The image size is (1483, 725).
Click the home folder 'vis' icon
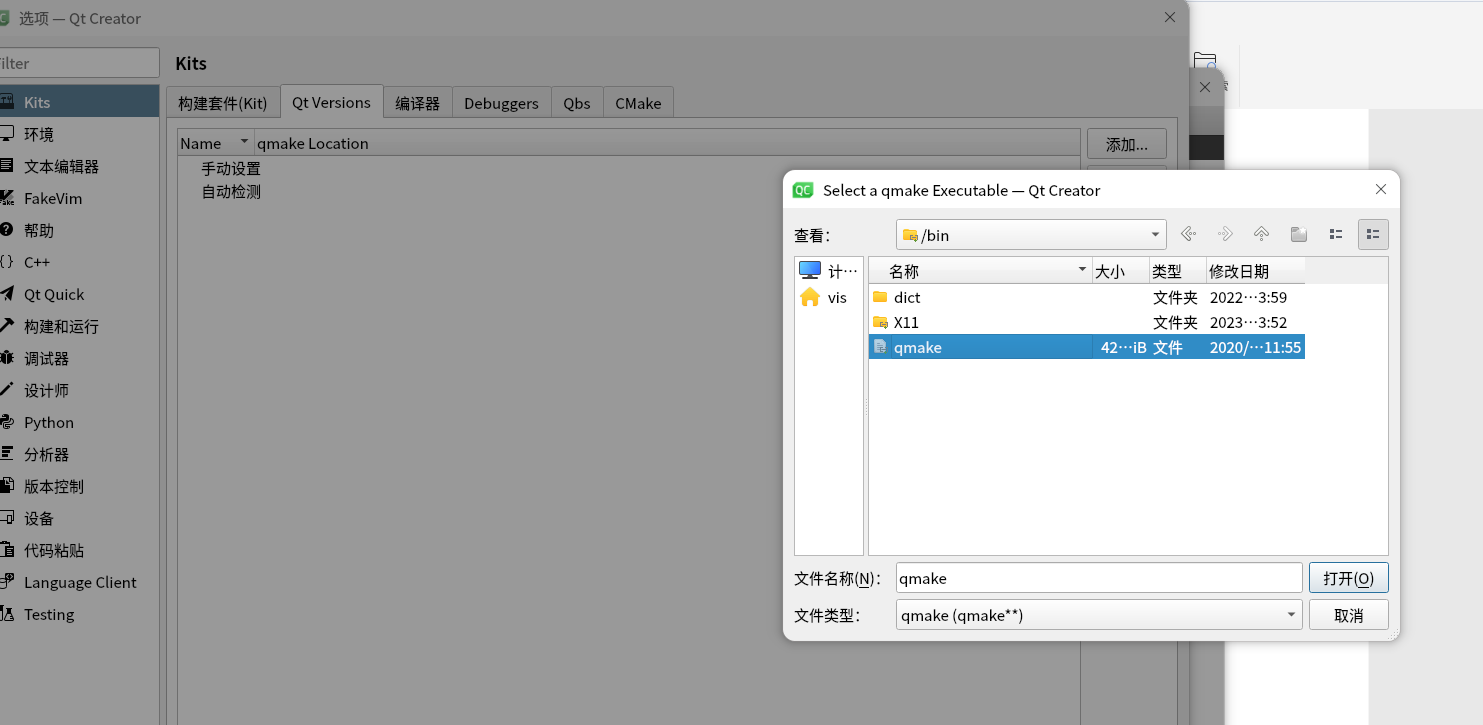(x=810, y=297)
